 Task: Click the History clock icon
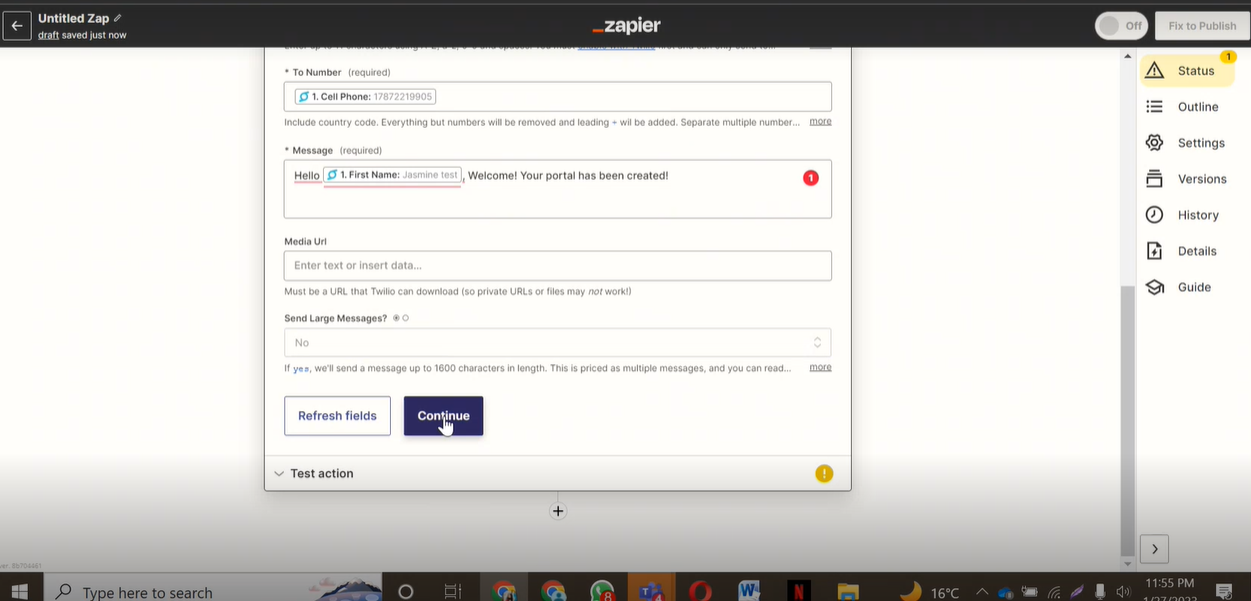(x=1155, y=215)
